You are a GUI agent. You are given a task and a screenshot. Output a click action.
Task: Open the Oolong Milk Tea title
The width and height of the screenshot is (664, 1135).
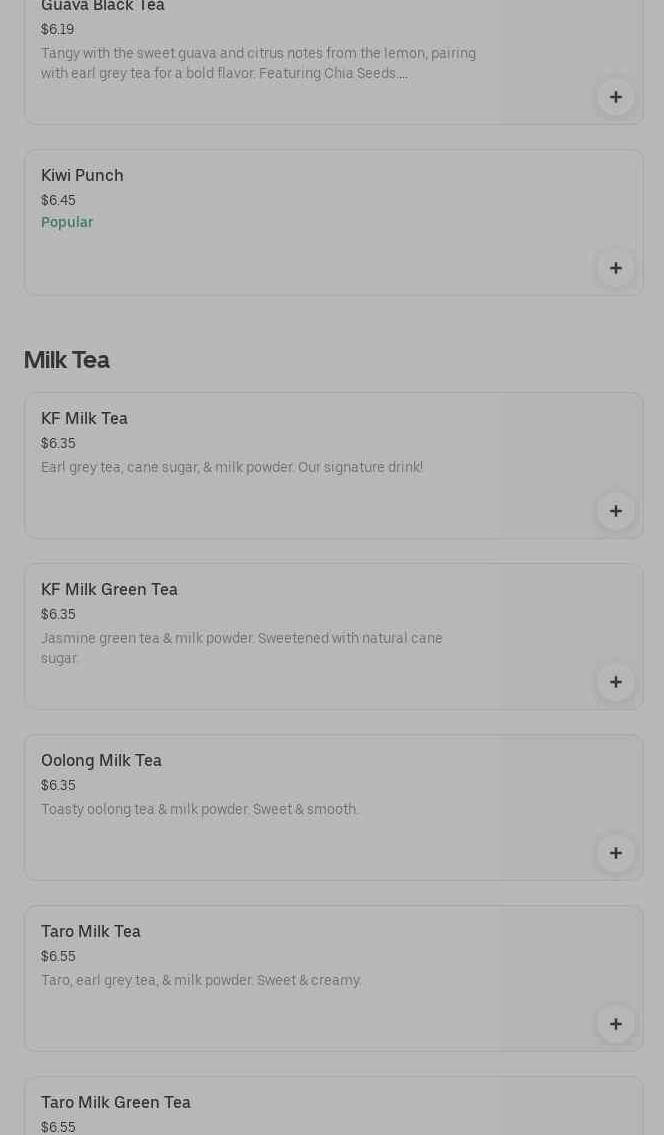[101, 761]
